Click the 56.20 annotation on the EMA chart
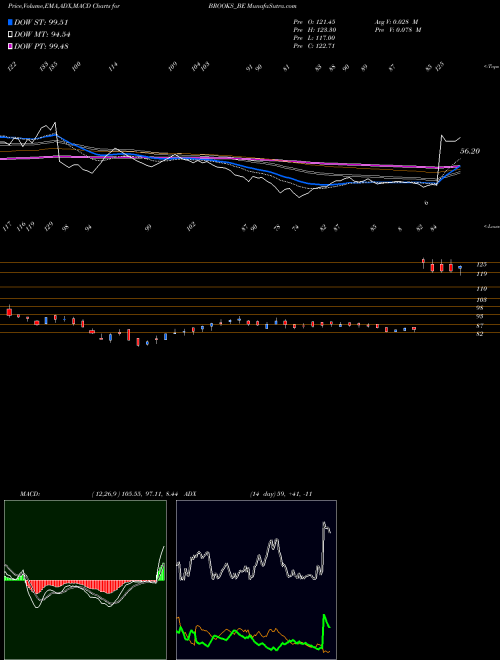Screen dimensions: 500x660 [x=470, y=151]
